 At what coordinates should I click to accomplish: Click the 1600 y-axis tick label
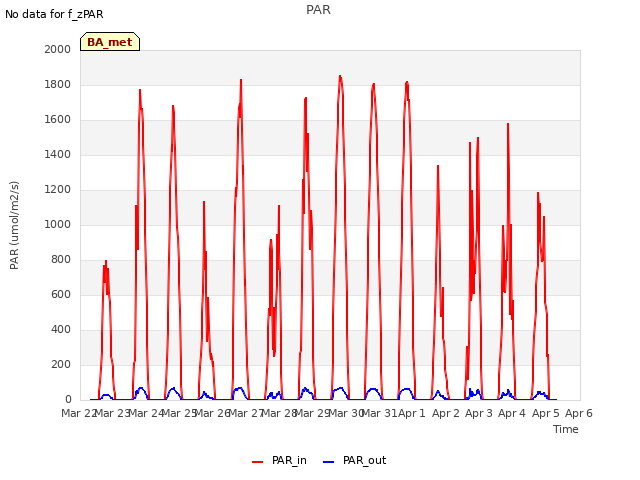coord(58,120)
